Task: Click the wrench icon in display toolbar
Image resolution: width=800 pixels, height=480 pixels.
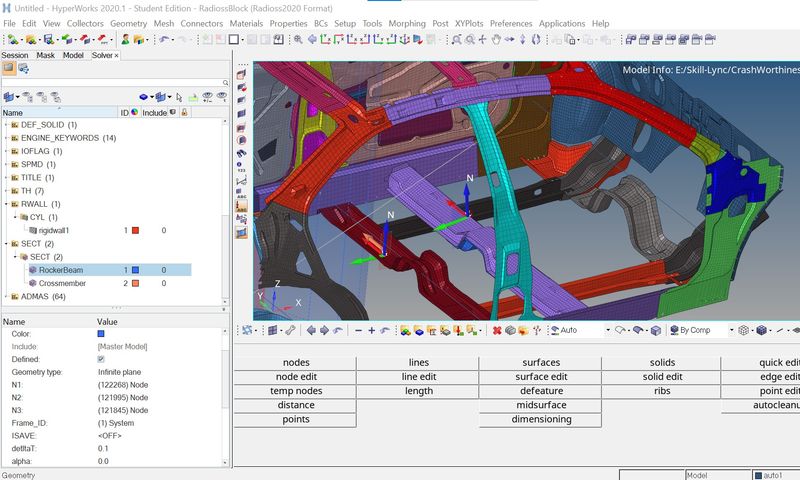Action: (x=290, y=331)
